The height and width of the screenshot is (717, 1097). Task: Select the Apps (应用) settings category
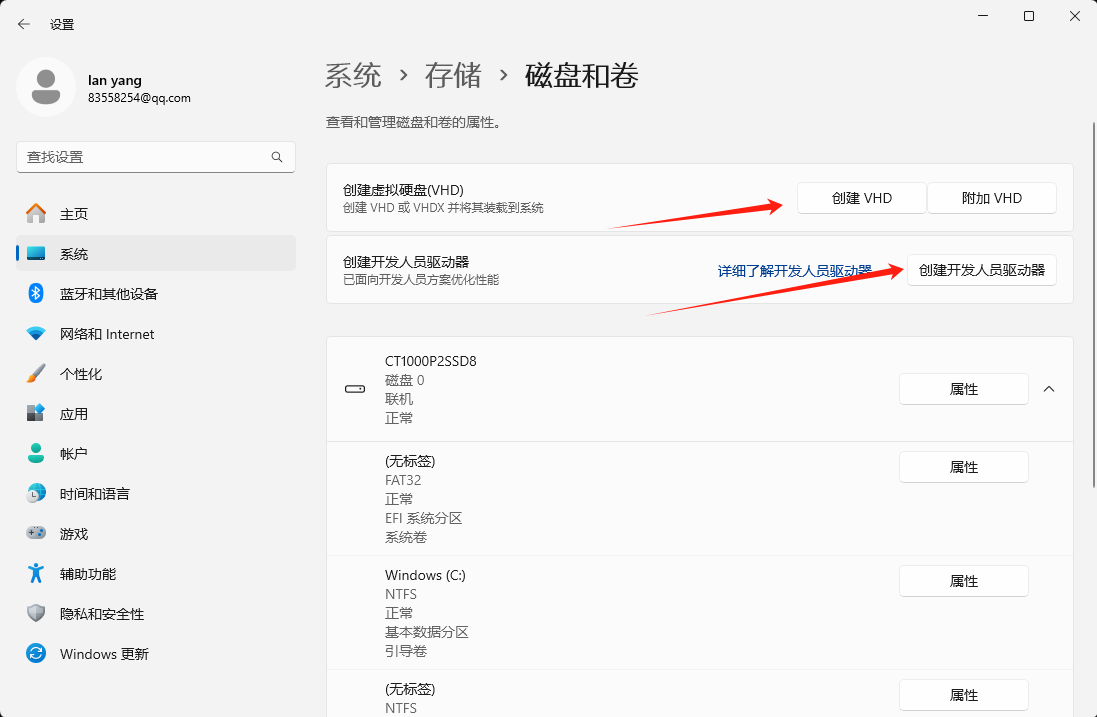[156, 413]
